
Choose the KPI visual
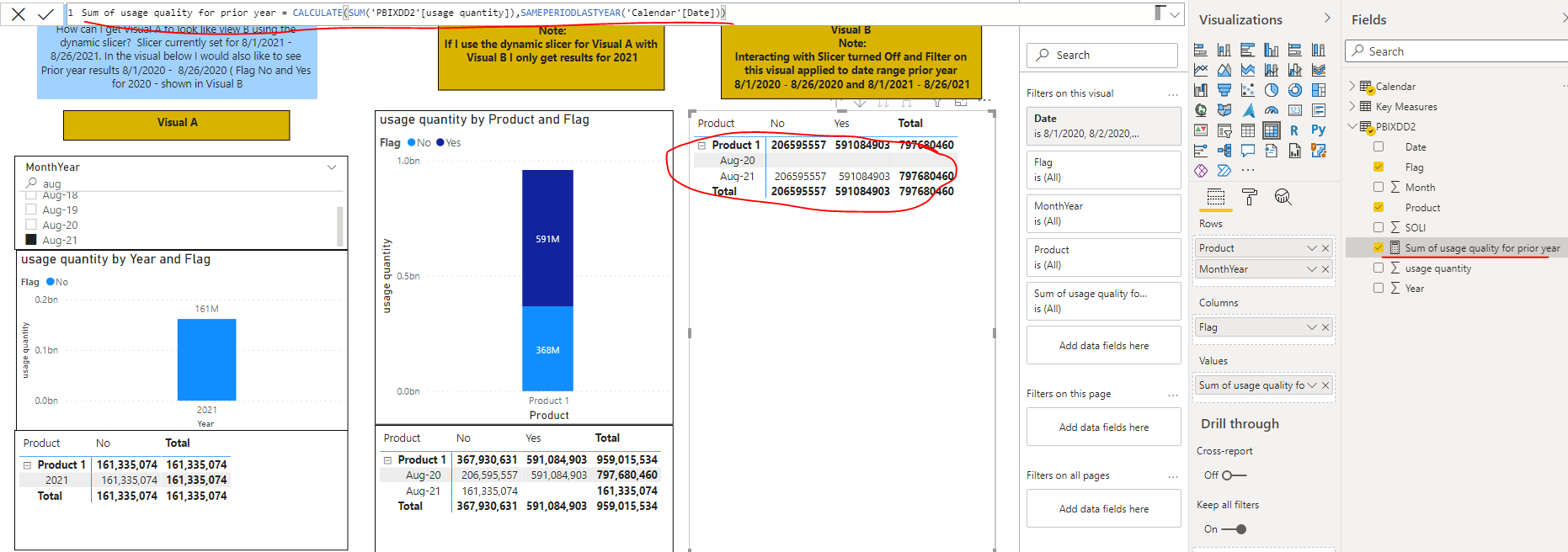tap(1201, 130)
